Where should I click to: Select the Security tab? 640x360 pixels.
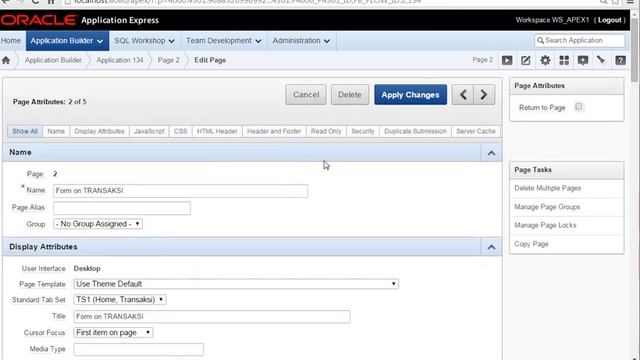tap(363, 131)
